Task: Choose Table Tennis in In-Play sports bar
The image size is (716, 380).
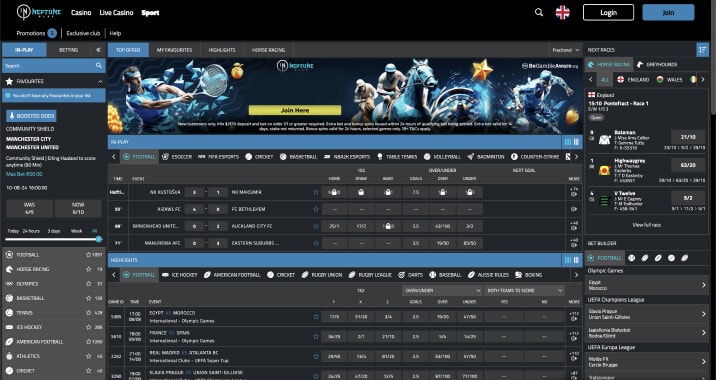Action: coord(397,157)
